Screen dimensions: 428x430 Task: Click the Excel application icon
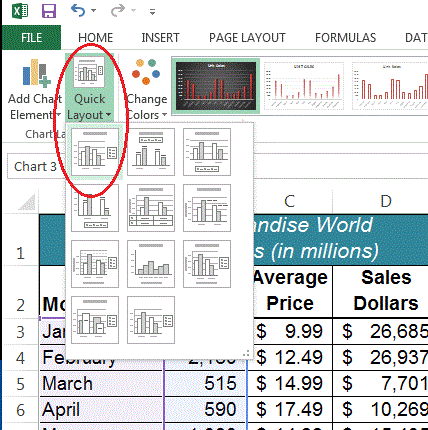click(19, 12)
